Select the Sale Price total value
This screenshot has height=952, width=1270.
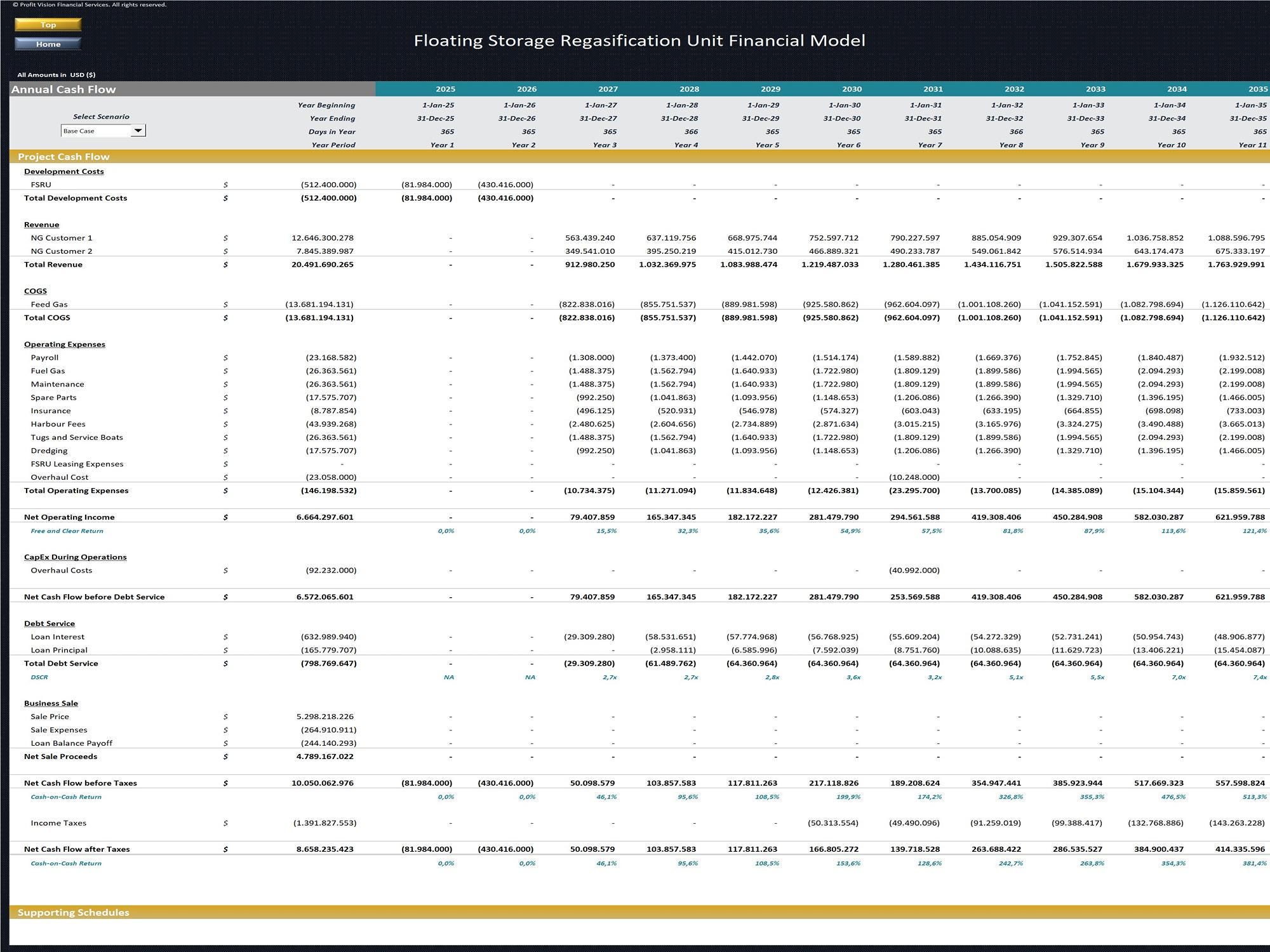(325, 717)
